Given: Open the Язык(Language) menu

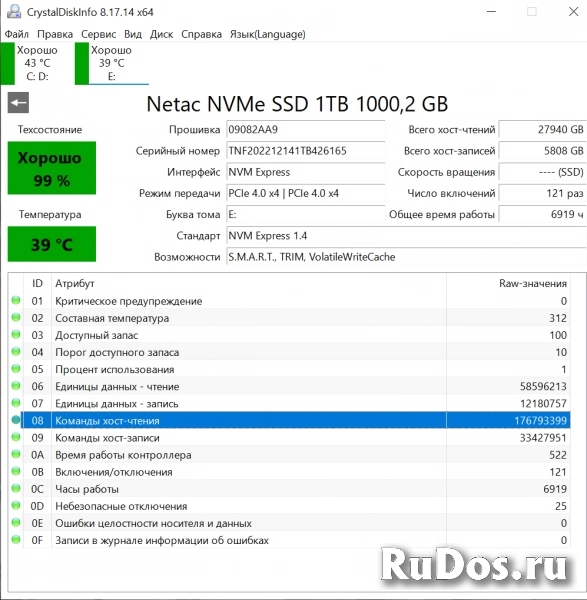Looking at the screenshot, I should pyautogui.click(x=267, y=34).
